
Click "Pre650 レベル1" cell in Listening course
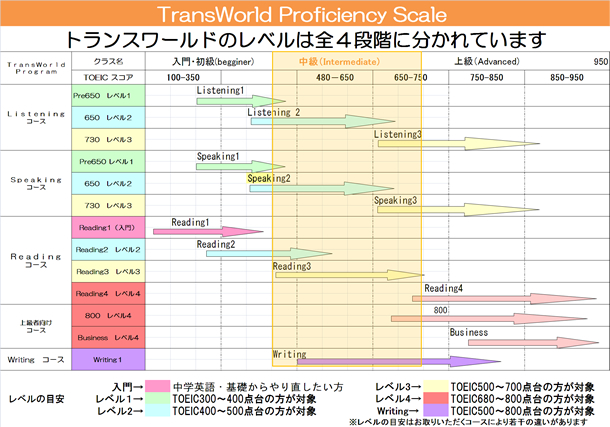point(109,95)
